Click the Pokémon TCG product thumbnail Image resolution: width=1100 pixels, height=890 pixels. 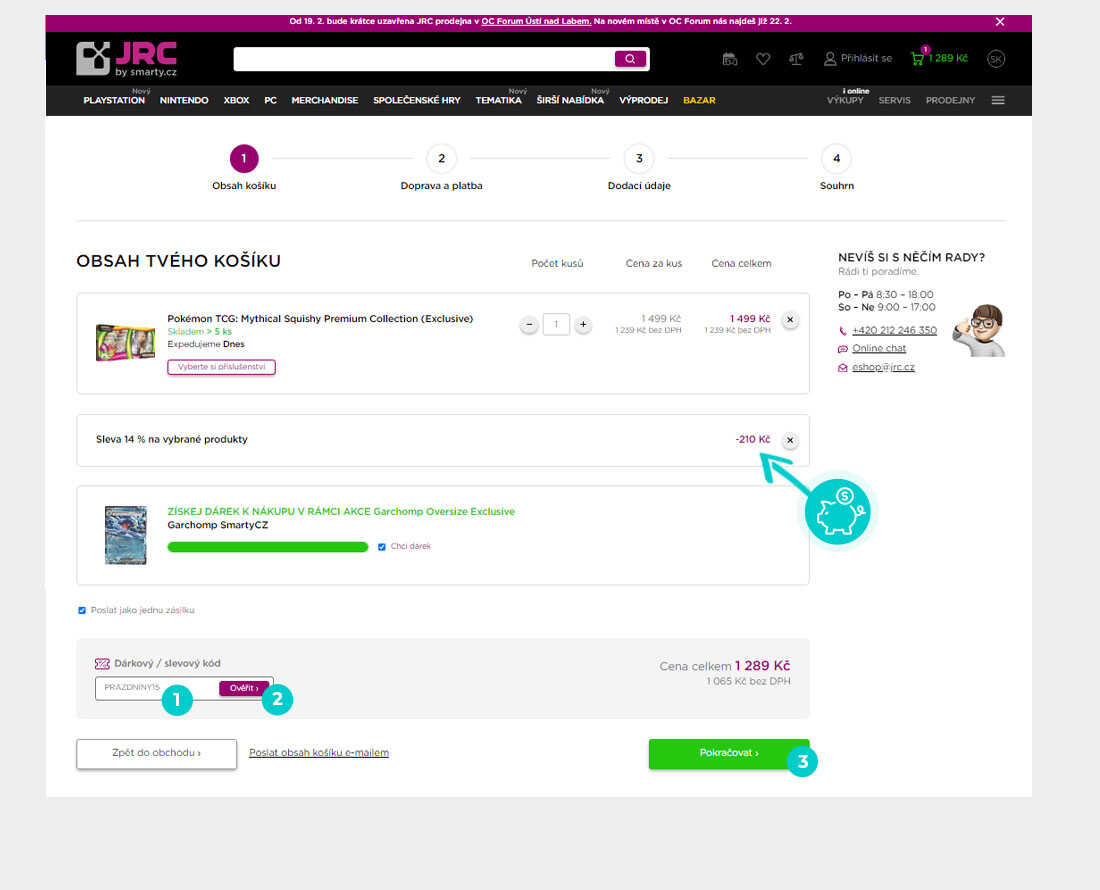(x=125, y=342)
